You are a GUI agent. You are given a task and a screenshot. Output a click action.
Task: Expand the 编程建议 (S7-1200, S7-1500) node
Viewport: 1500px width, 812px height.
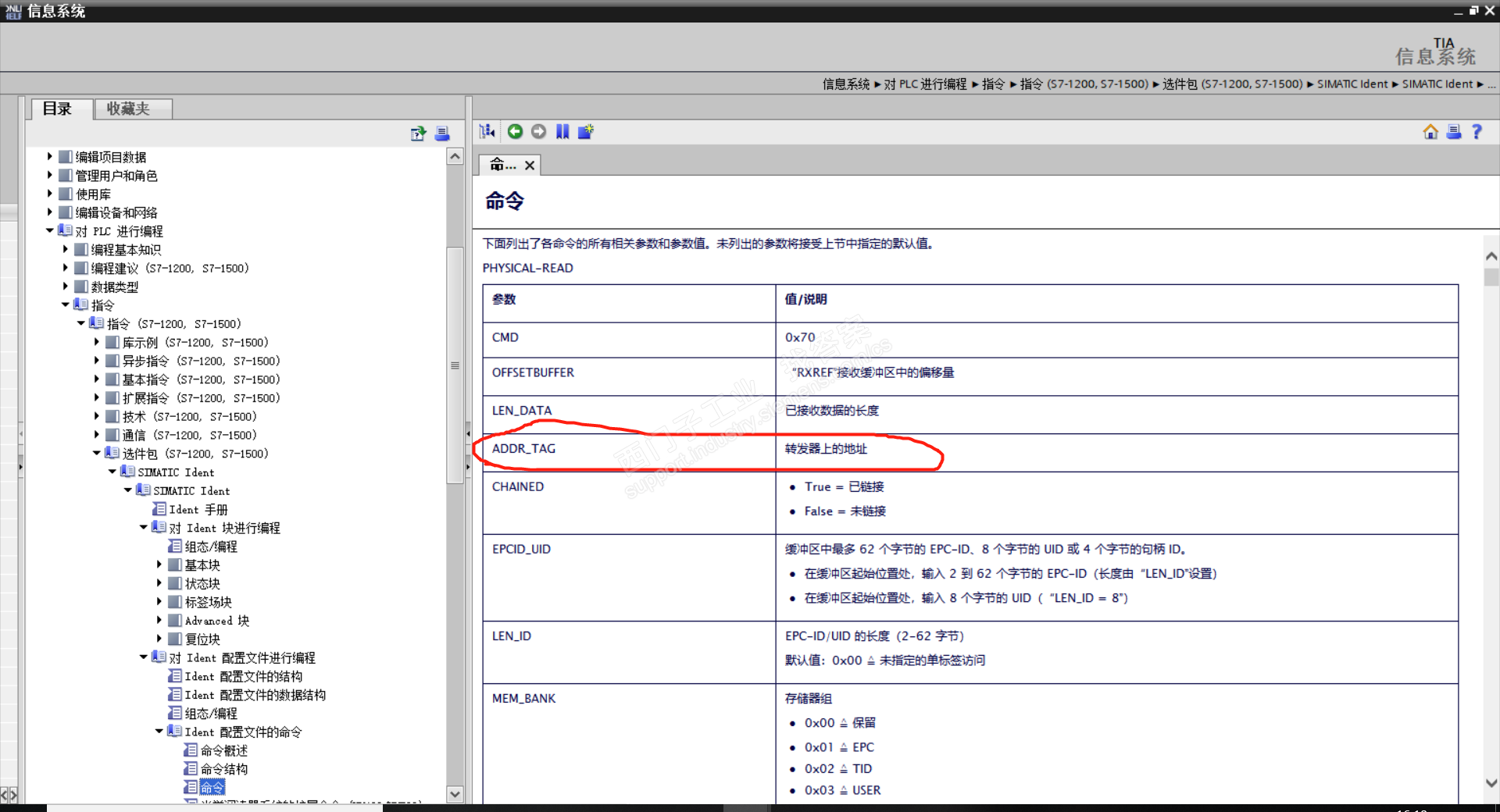pos(66,268)
